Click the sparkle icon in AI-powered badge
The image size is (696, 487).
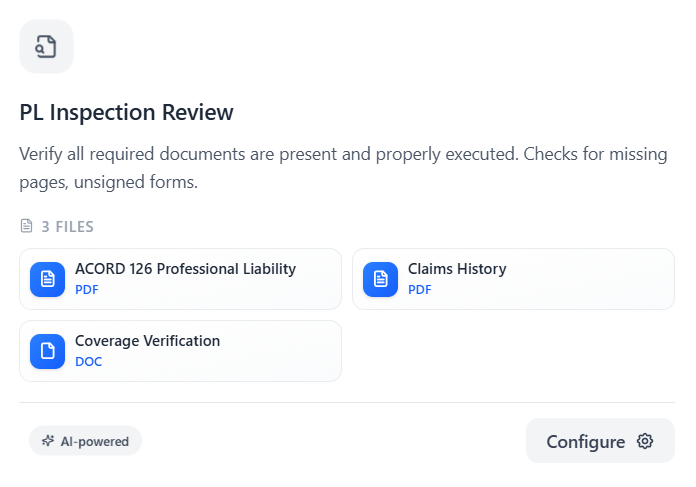[48, 441]
